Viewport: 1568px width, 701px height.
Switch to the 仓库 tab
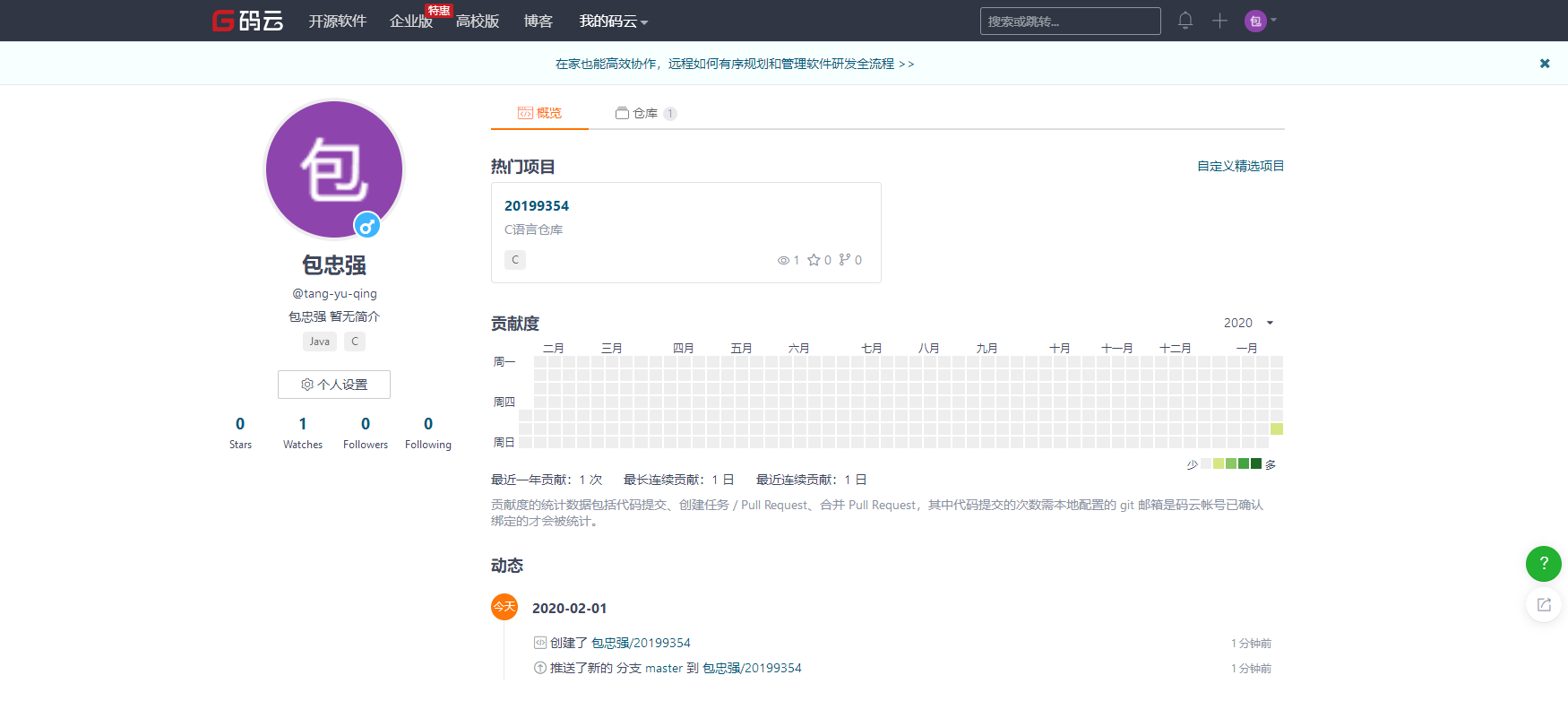click(646, 113)
